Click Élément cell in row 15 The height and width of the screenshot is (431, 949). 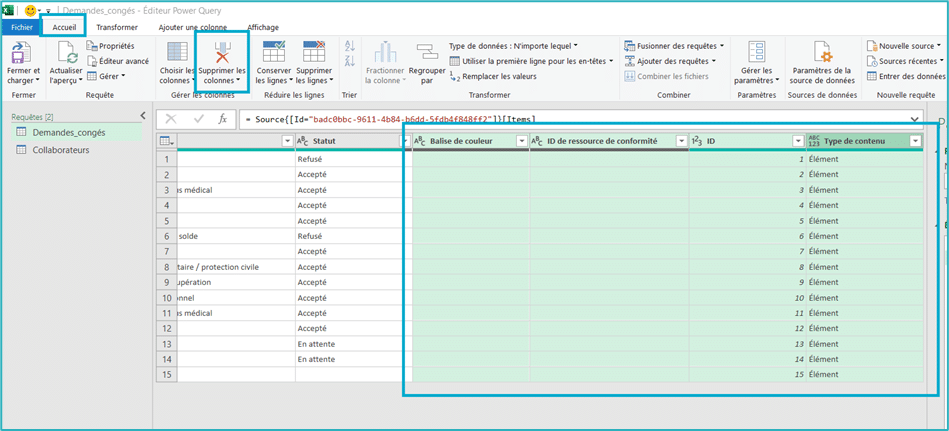tap(864, 374)
